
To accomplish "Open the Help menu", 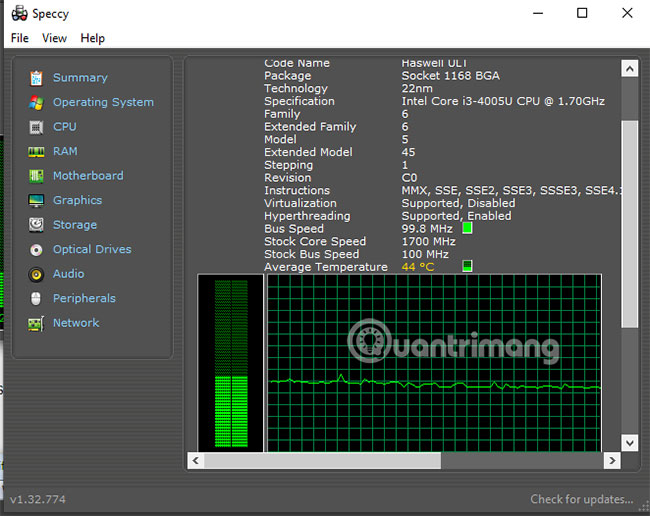I will point(93,38).
